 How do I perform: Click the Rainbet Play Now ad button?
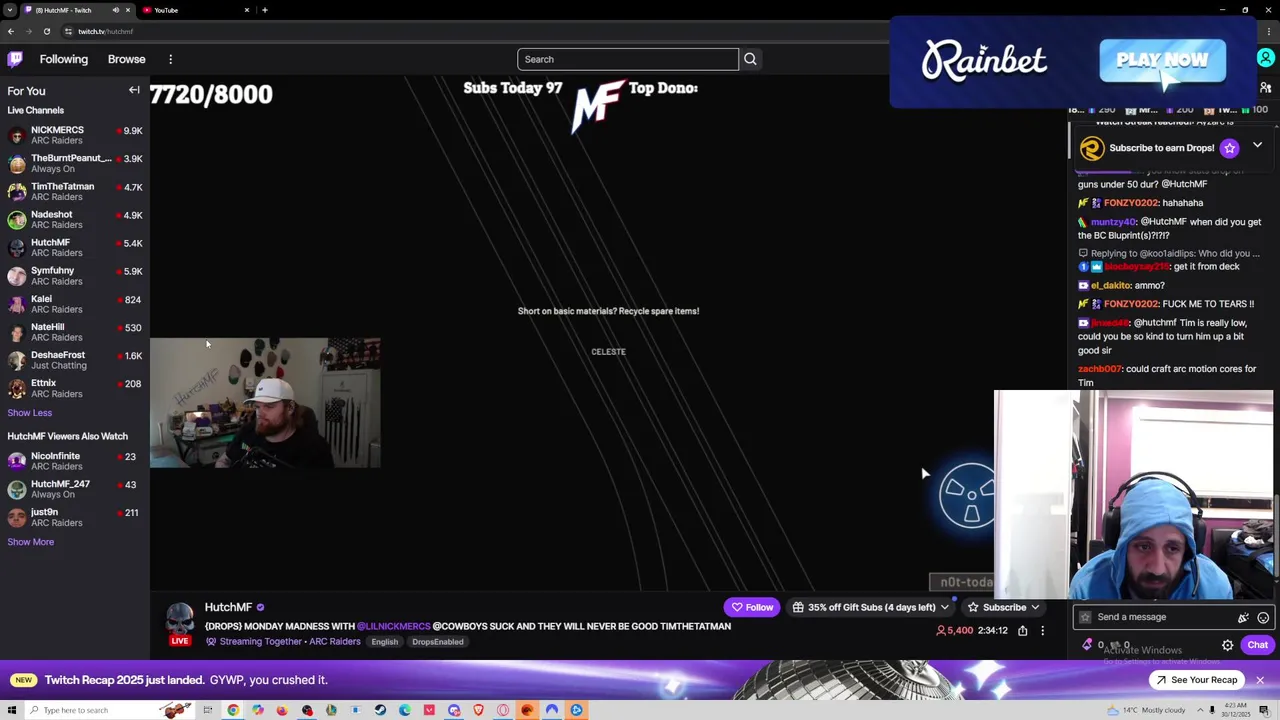[1162, 60]
